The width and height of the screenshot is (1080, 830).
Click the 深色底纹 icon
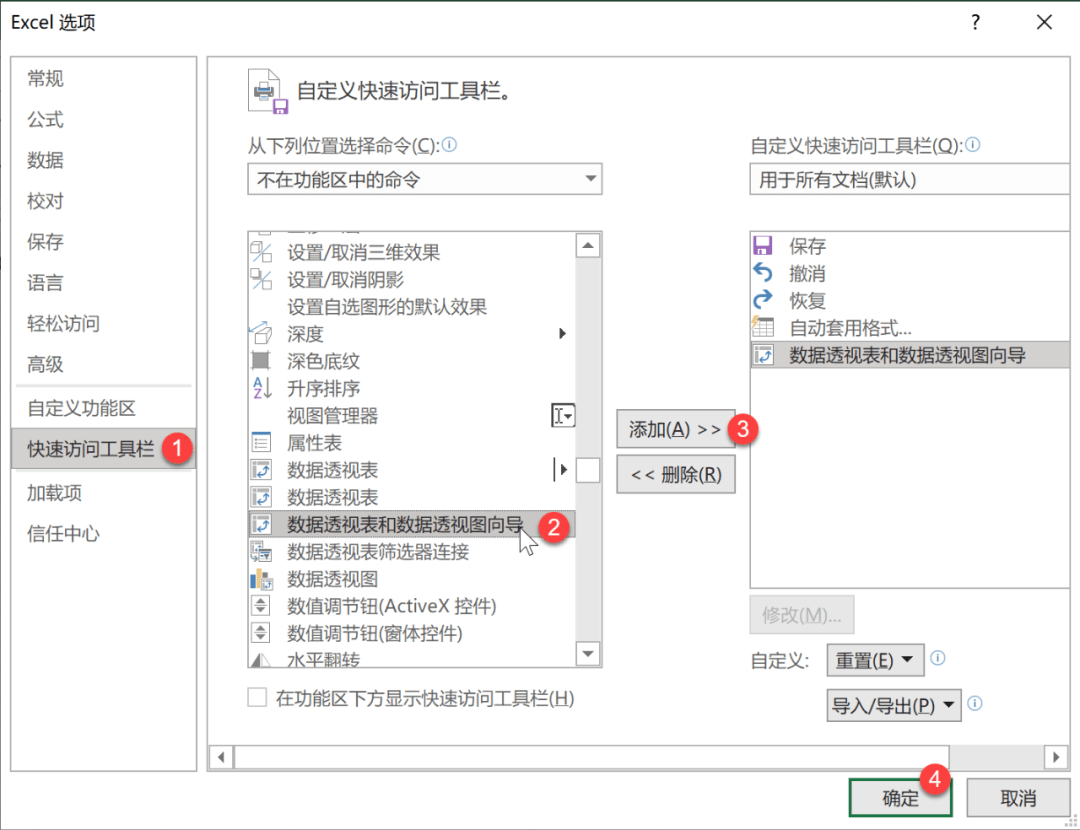[x=261, y=361]
